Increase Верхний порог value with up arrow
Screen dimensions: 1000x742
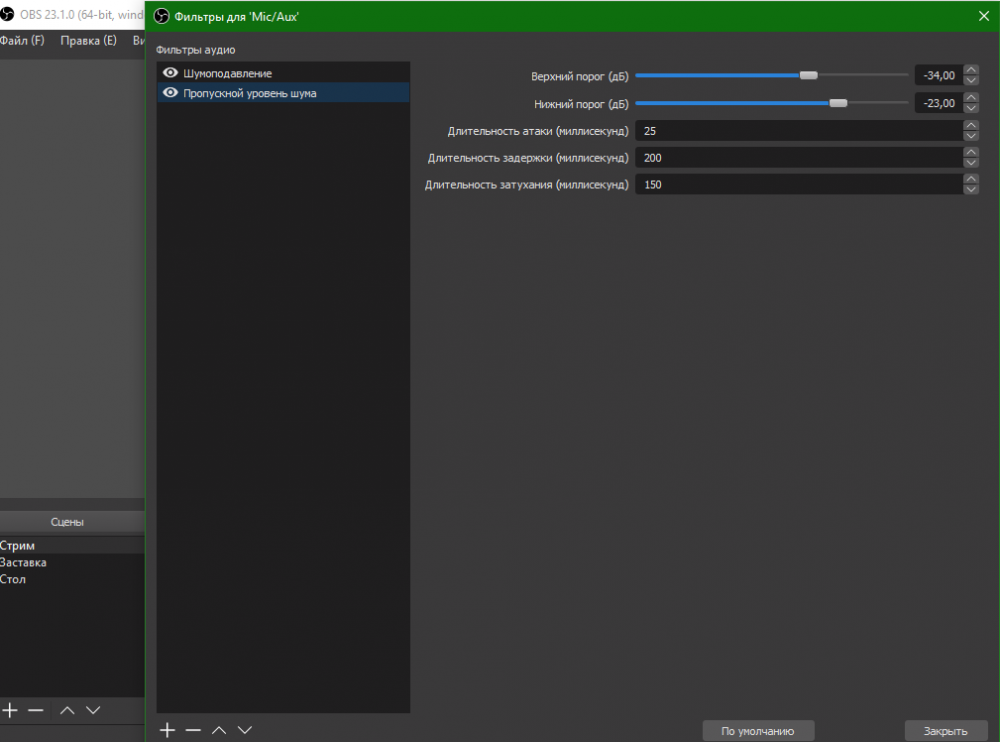[x=971, y=70]
